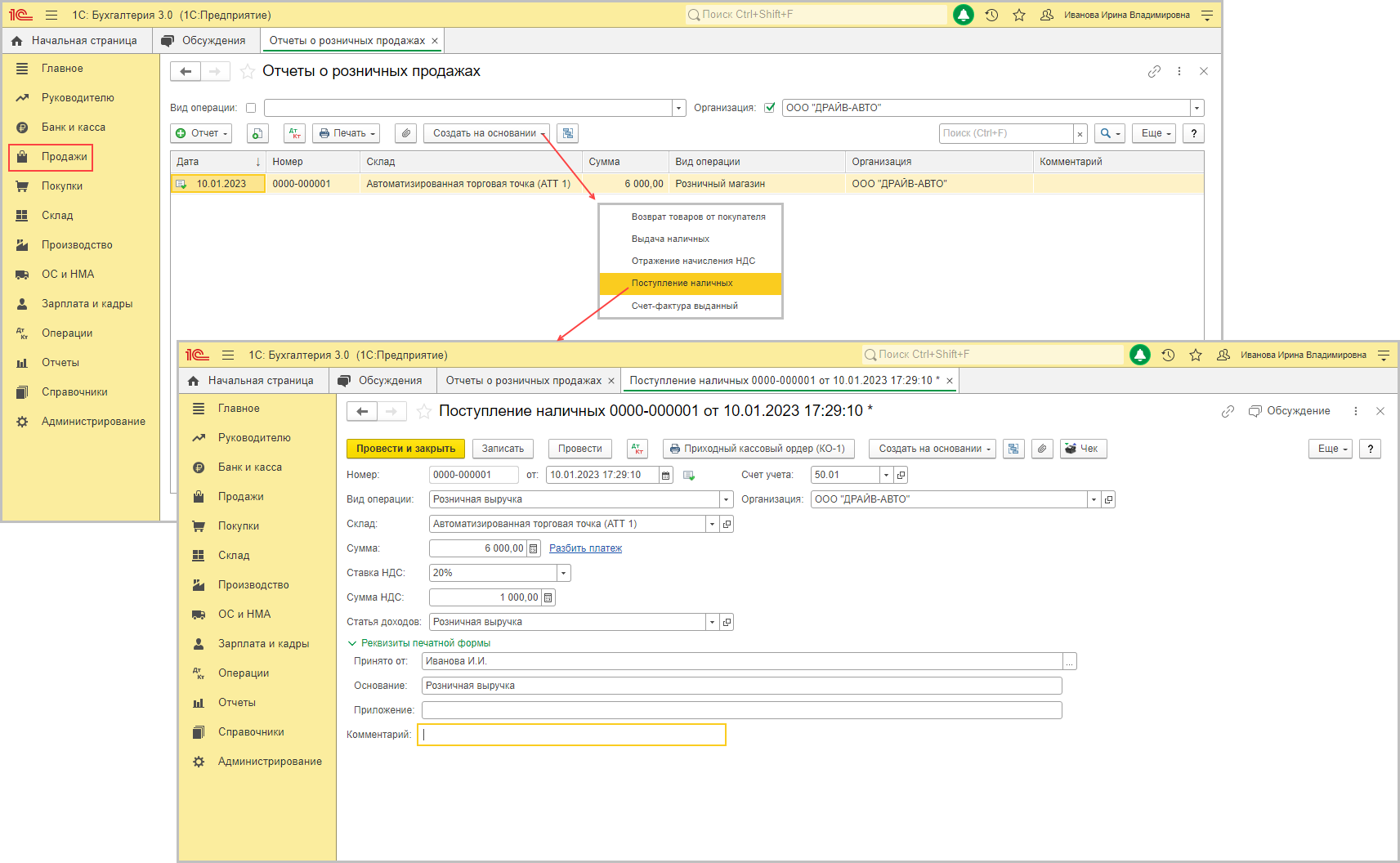Image resolution: width=1400 pixels, height=863 pixels.
Task: Add Поступление наличных document to favorites star
Action: coord(424,412)
